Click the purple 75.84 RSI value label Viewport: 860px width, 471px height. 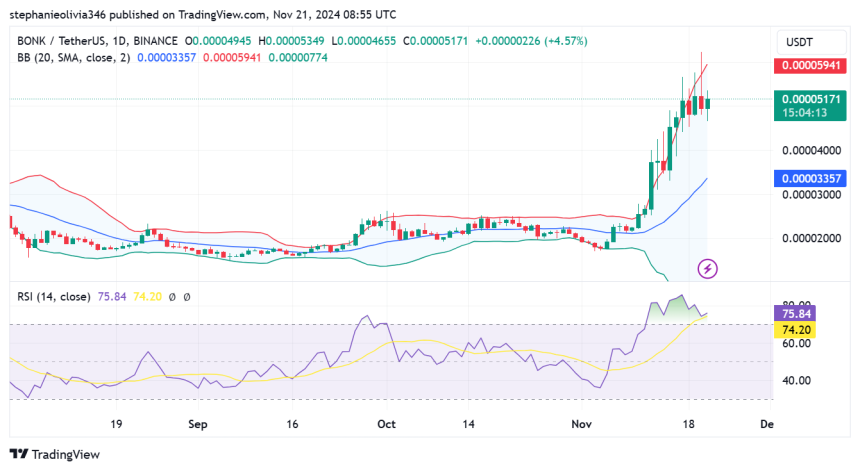pyautogui.click(x=797, y=313)
